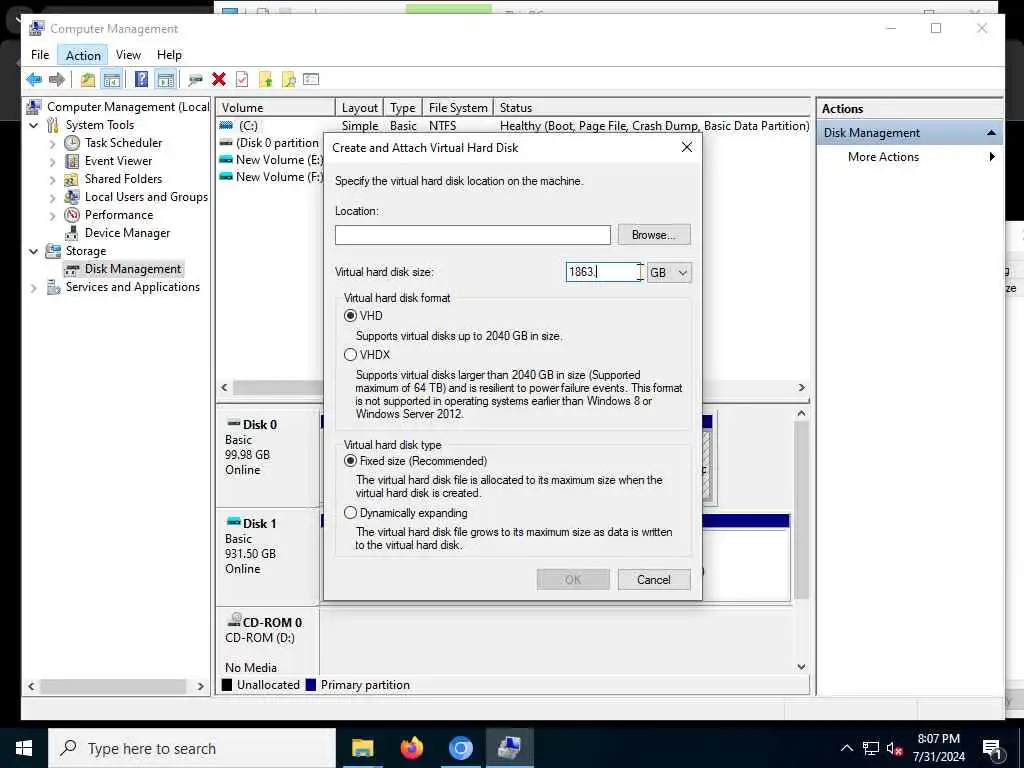Select Event Viewer in the tree
This screenshot has height=768, width=1024.
point(118,161)
